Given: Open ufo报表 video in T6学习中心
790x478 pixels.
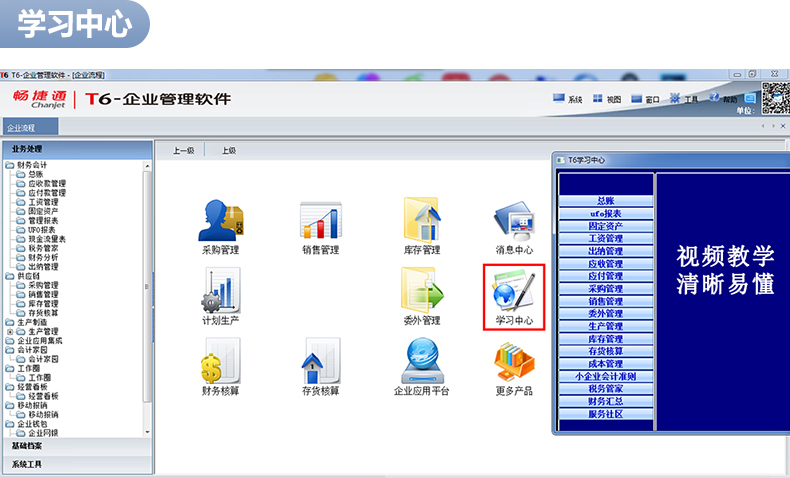Looking at the screenshot, I should pos(606,213).
